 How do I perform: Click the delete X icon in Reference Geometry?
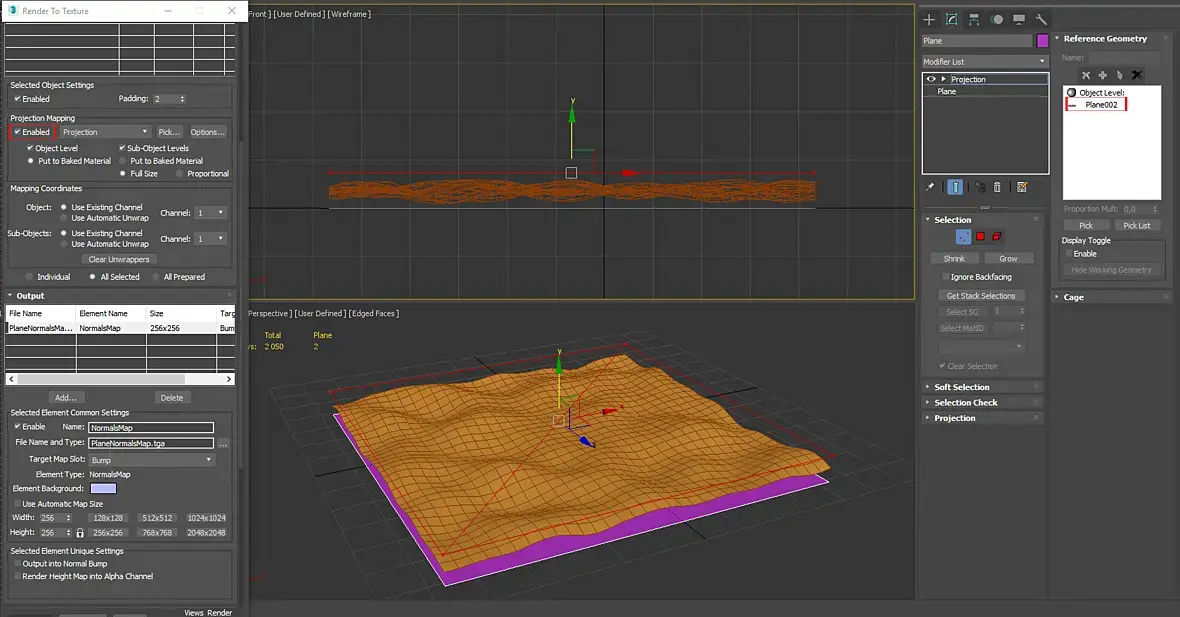tap(1137, 75)
